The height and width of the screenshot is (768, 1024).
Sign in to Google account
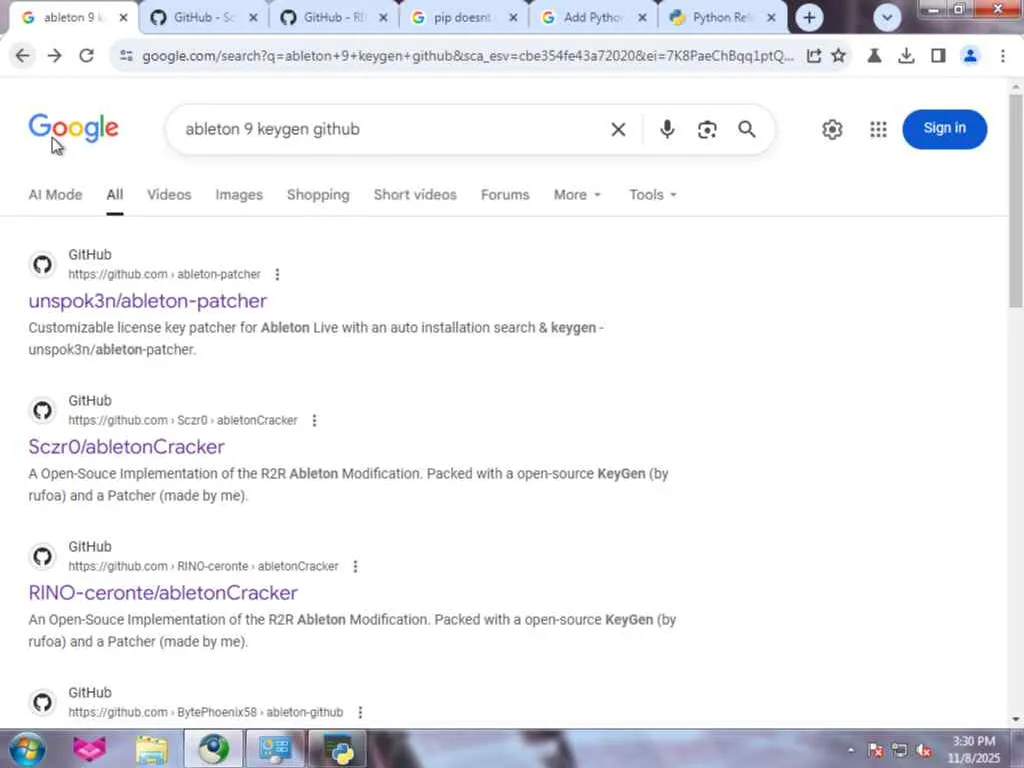click(x=944, y=129)
